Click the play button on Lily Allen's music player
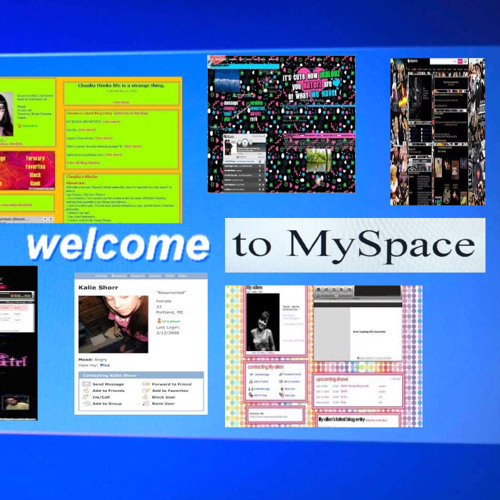The height and width of the screenshot is (500, 500). click(341, 290)
